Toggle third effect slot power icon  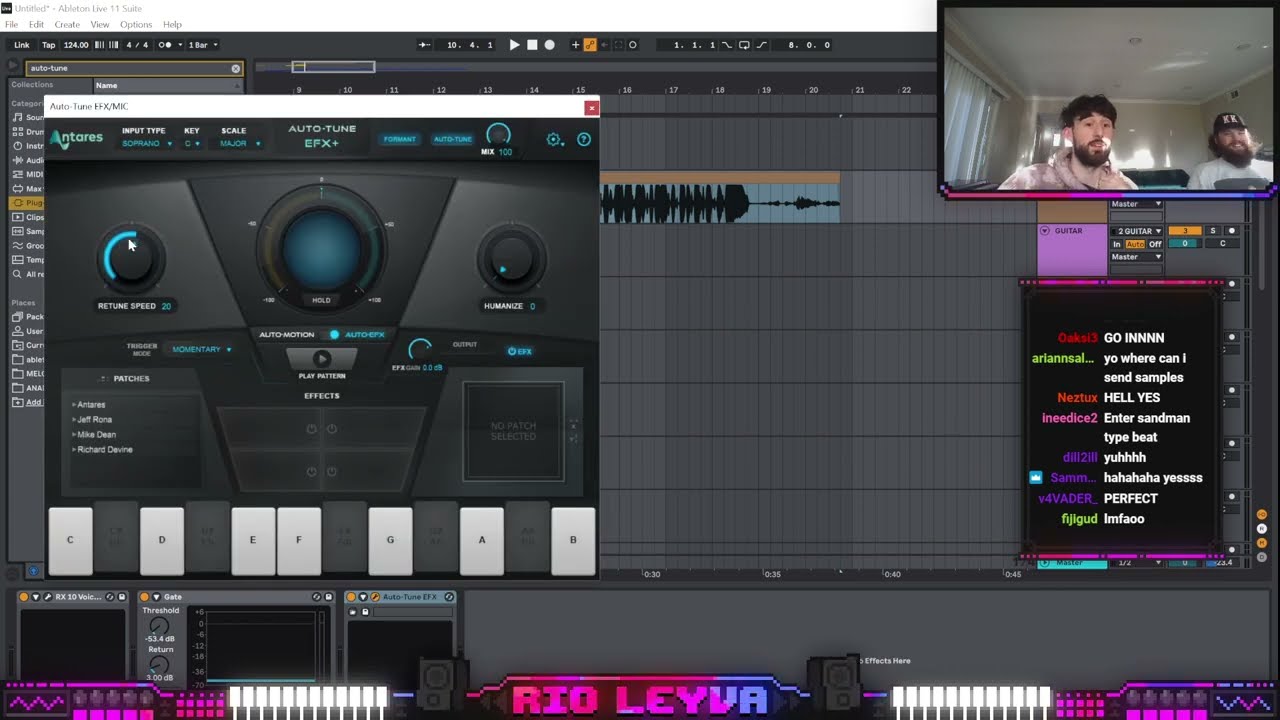(311, 471)
